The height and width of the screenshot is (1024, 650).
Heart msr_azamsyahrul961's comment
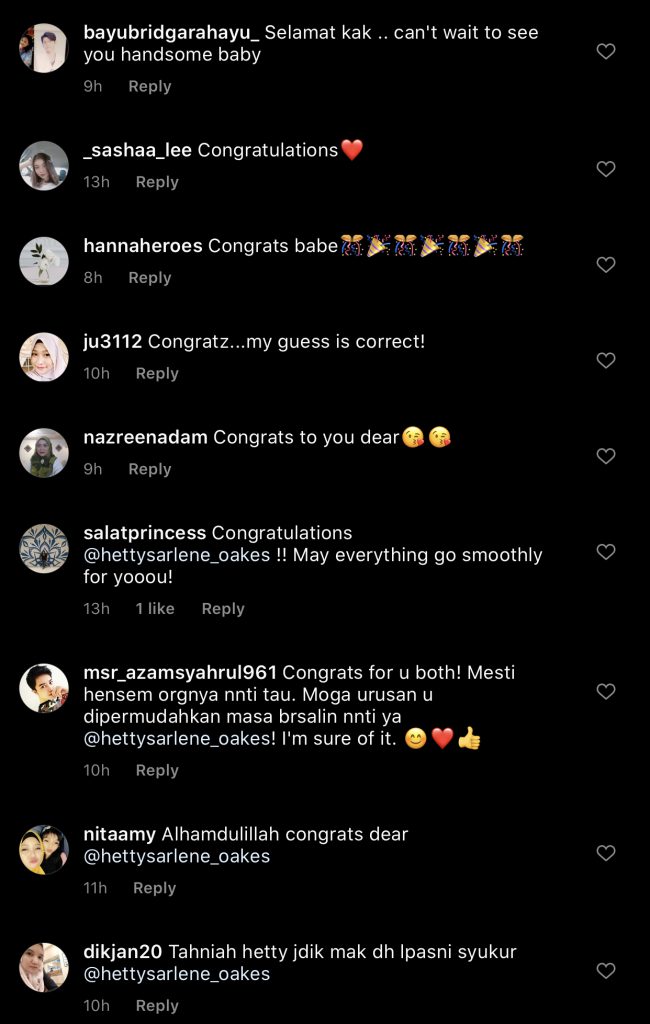(606, 691)
